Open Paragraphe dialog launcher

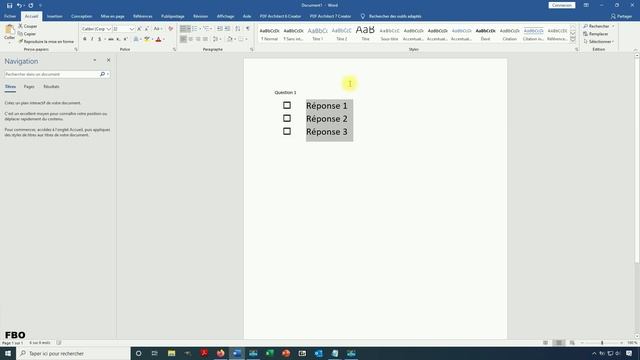(x=251, y=49)
